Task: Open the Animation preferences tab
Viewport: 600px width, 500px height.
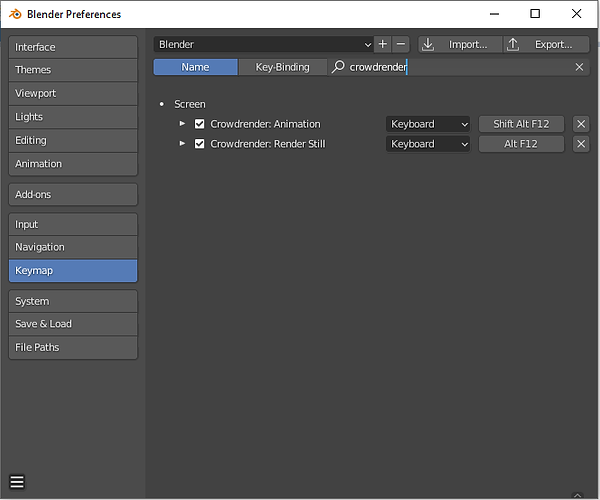Action: pyautogui.click(x=73, y=164)
